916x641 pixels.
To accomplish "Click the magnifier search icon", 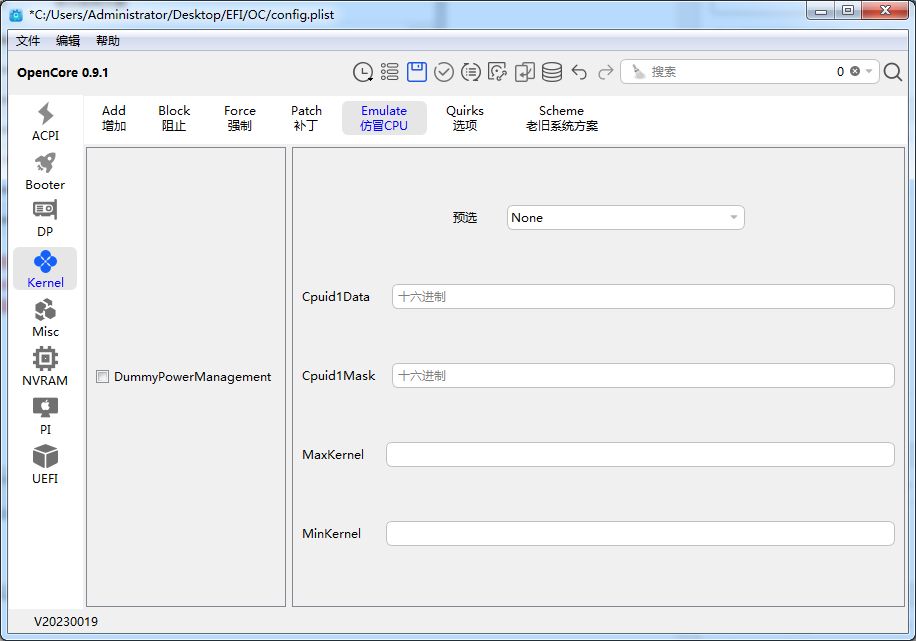I will [x=893, y=72].
